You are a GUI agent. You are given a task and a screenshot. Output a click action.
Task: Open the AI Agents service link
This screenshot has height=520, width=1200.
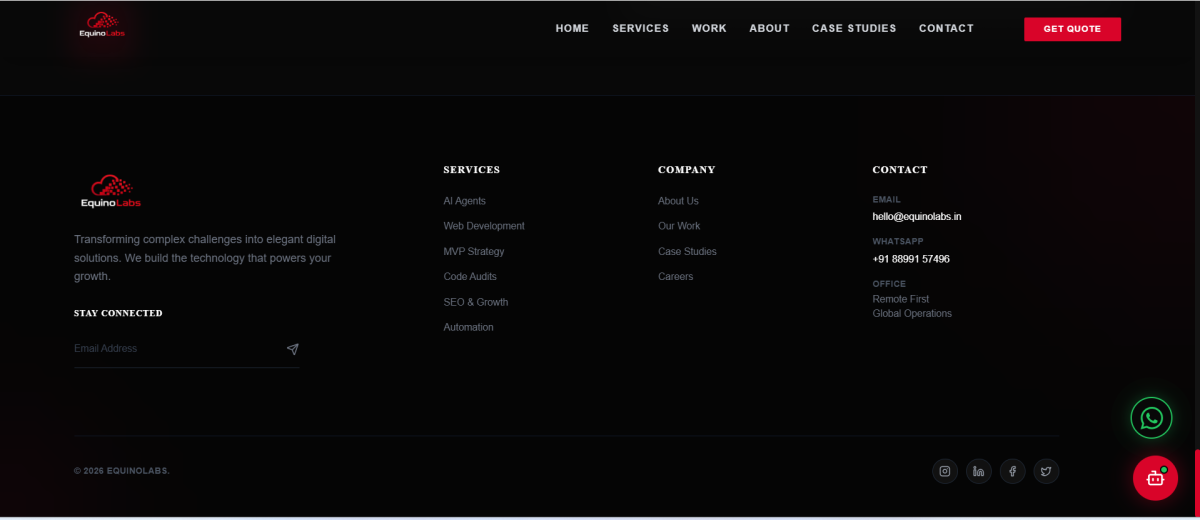tap(464, 201)
